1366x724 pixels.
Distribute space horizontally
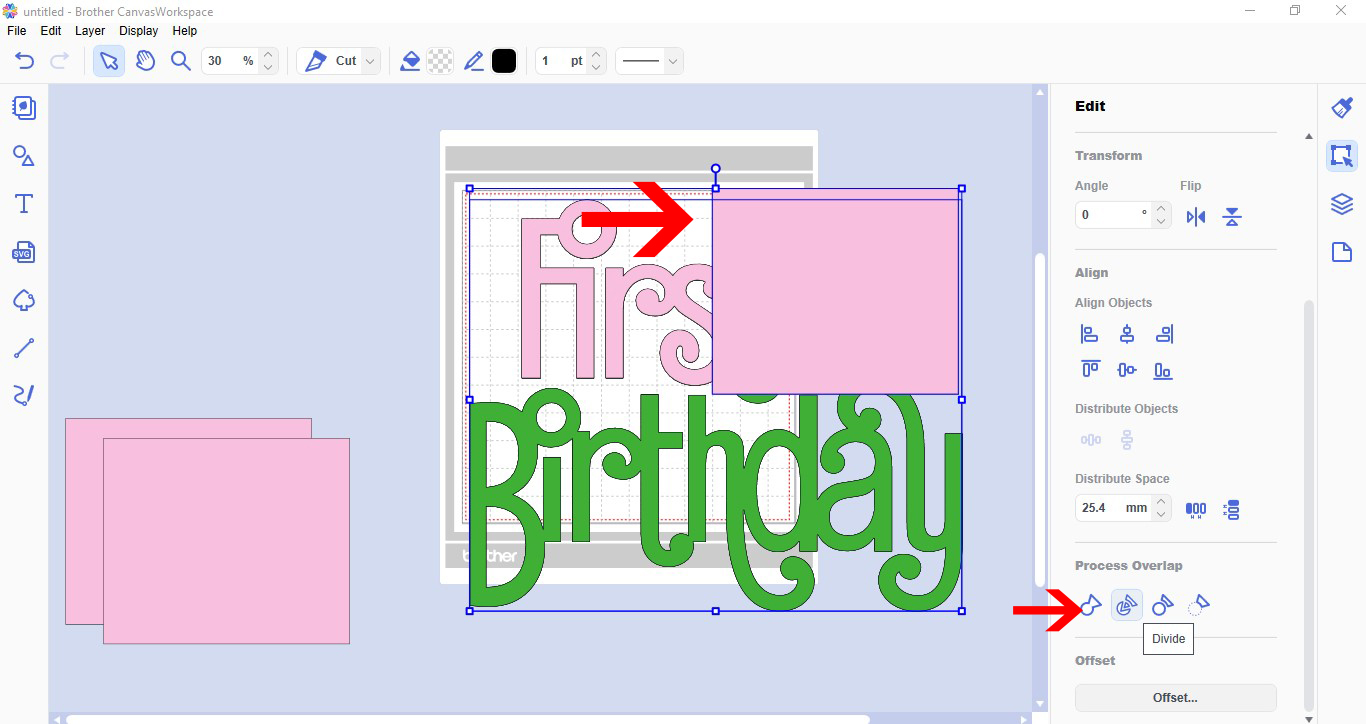pos(1196,509)
